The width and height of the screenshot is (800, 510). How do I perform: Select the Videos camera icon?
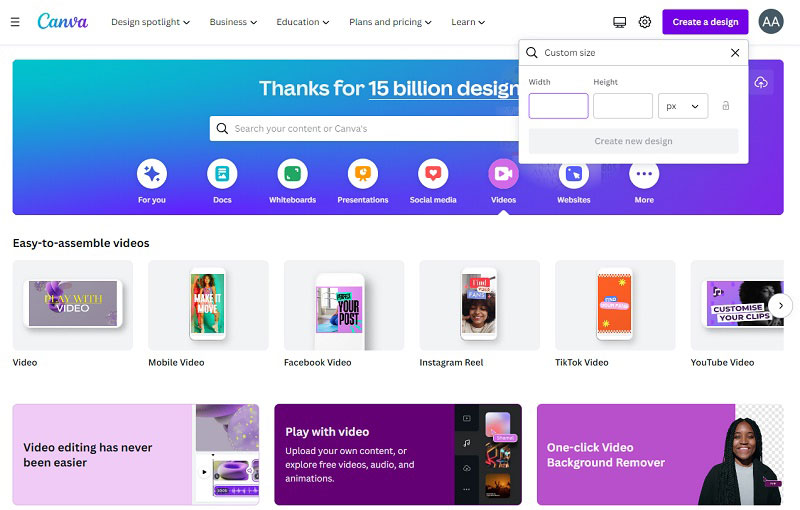(x=503, y=174)
